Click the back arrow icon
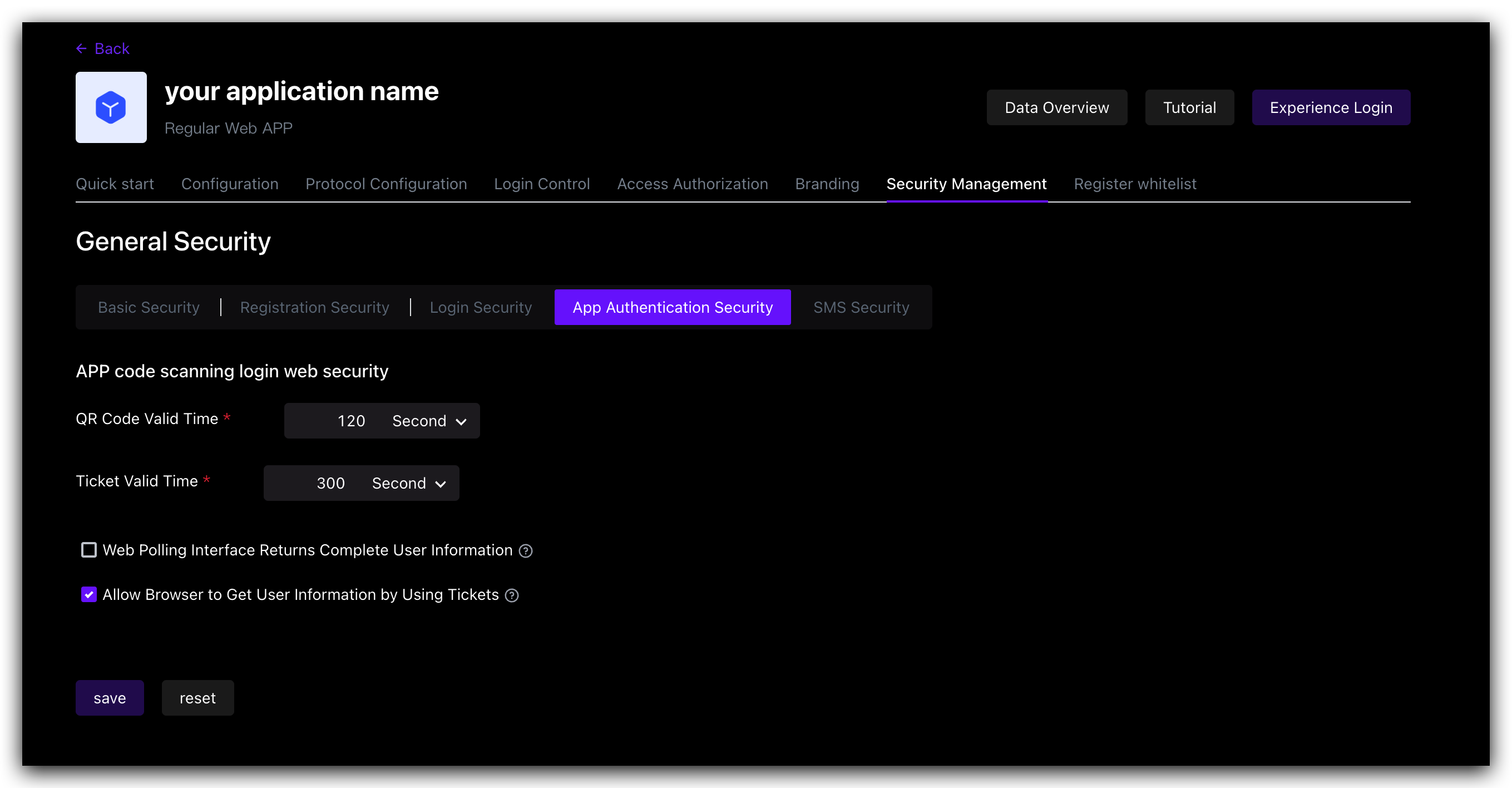Viewport: 1512px width, 788px height. (x=82, y=48)
